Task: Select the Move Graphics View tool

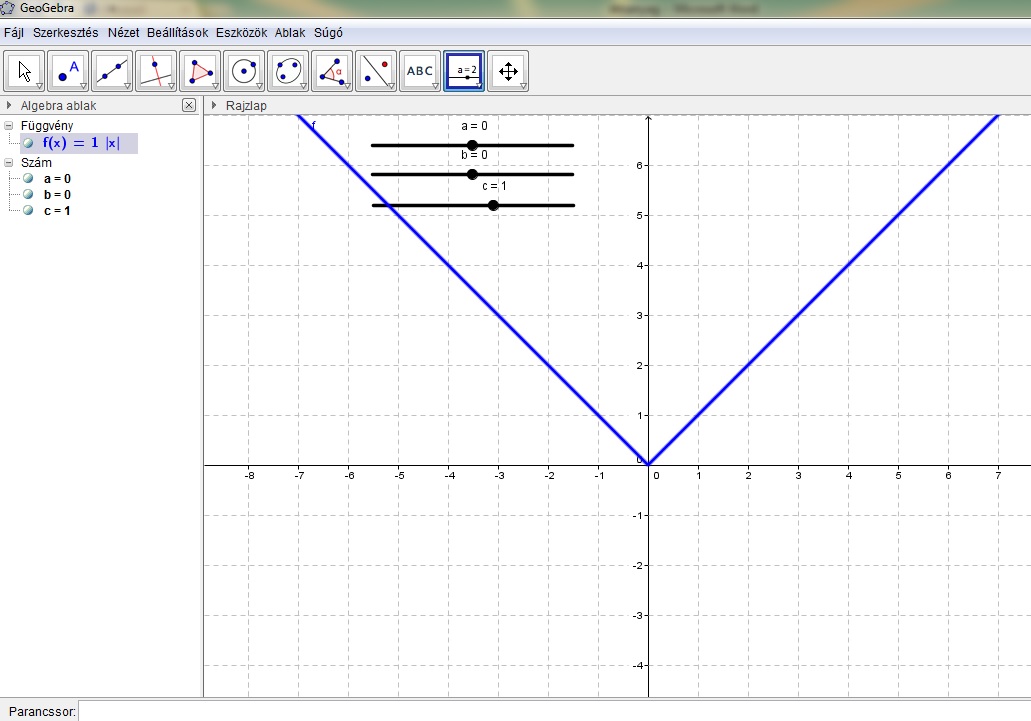Action: point(509,71)
